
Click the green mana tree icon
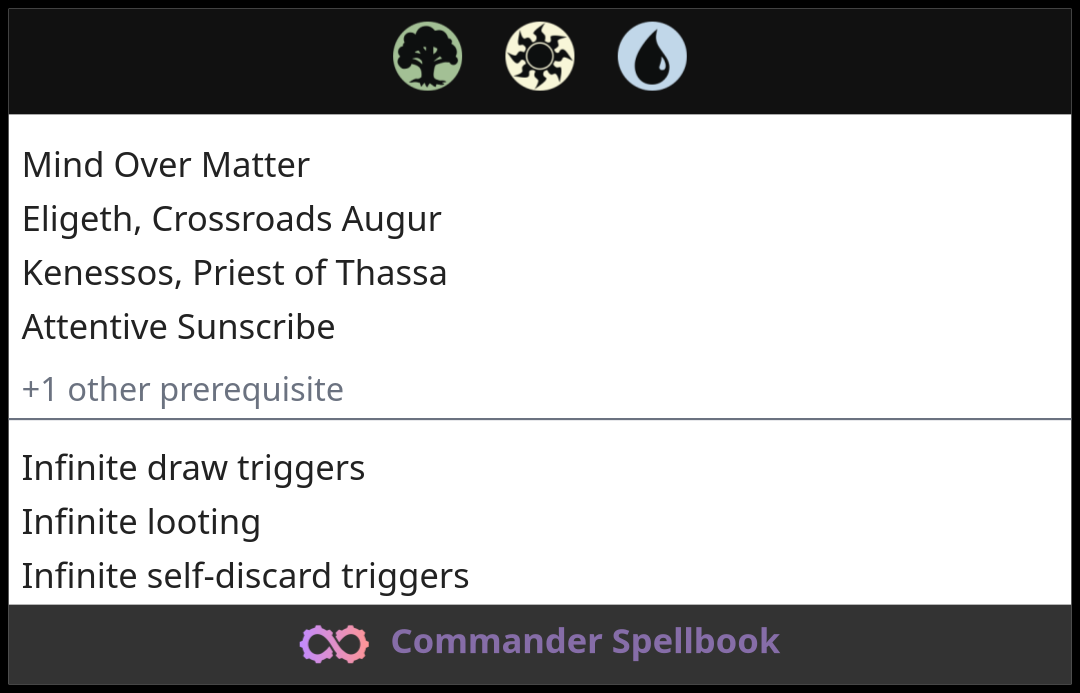click(428, 56)
